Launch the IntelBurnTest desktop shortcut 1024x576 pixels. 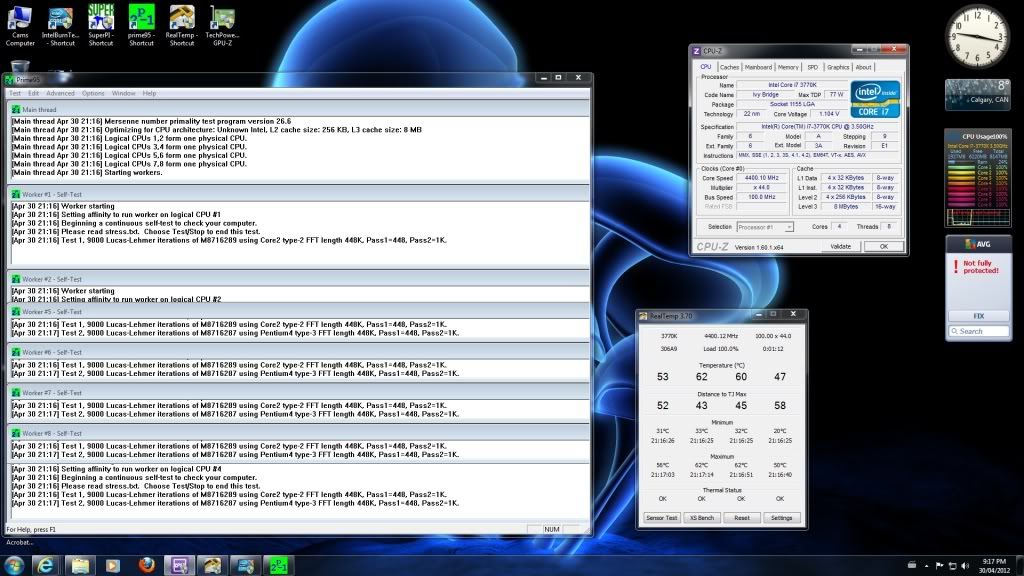point(61,26)
